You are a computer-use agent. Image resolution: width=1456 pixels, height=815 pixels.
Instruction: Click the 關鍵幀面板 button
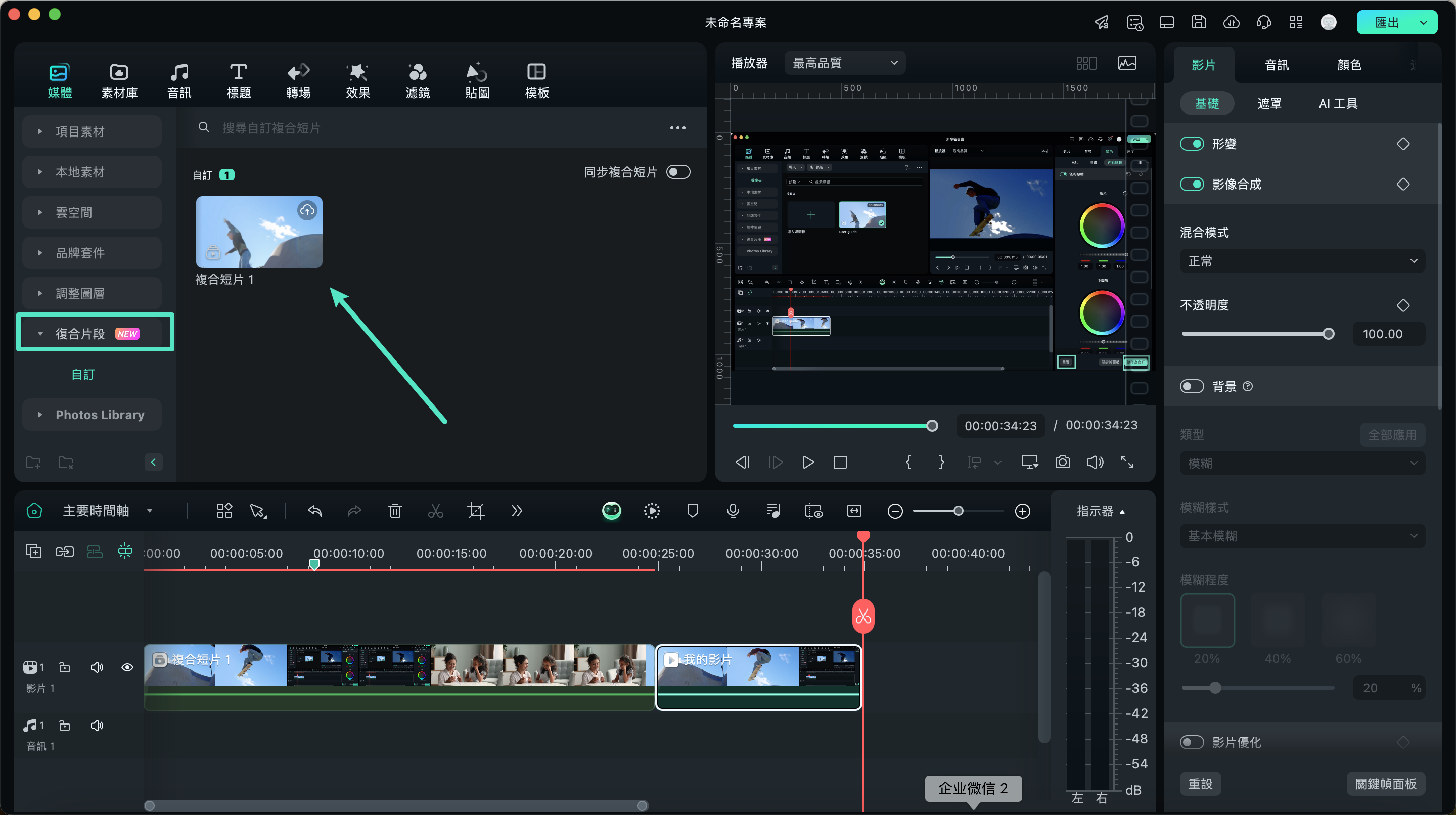pyautogui.click(x=1385, y=784)
